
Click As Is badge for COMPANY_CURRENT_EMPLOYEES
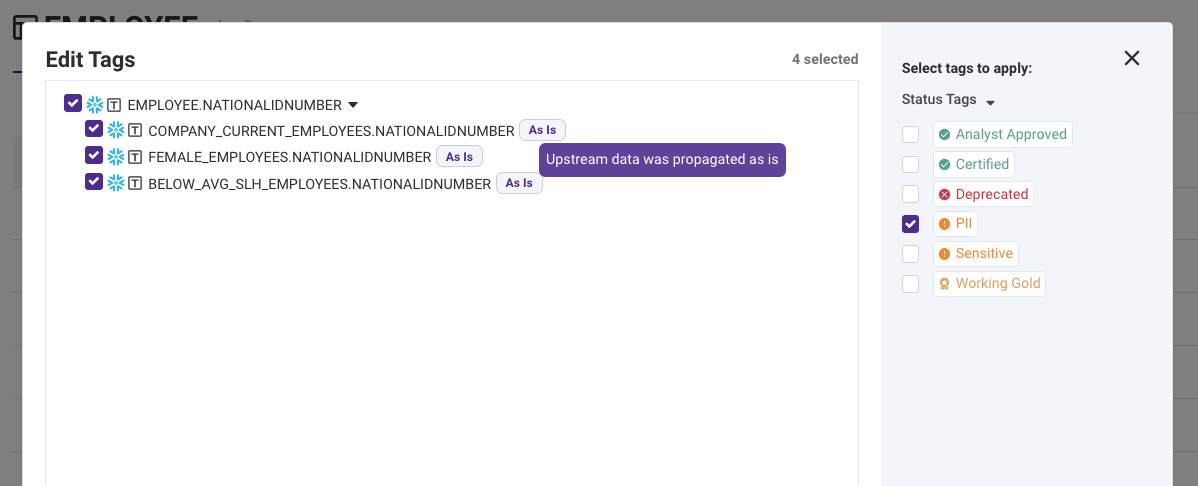click(x=542, y=130)
